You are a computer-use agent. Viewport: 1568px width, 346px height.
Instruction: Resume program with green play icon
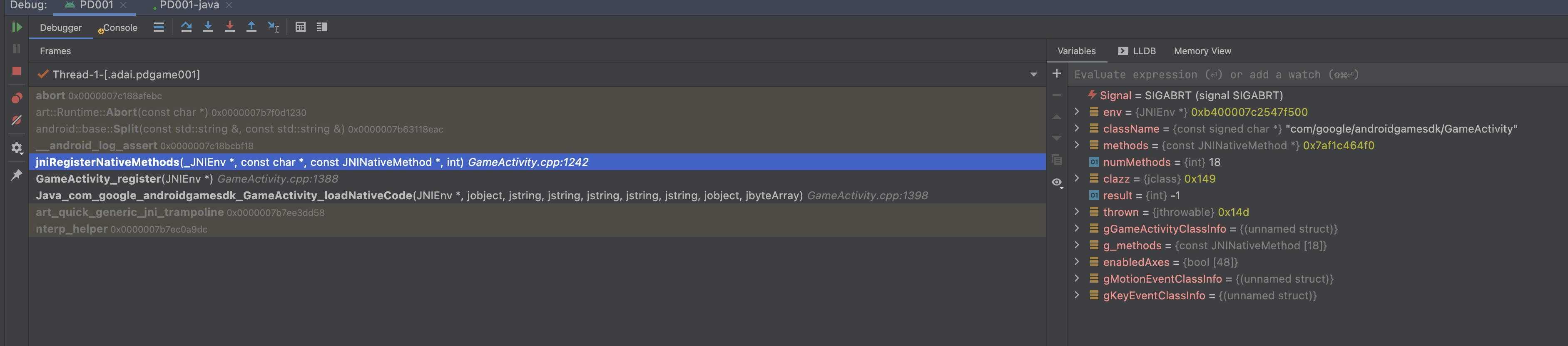coord(16,27)
